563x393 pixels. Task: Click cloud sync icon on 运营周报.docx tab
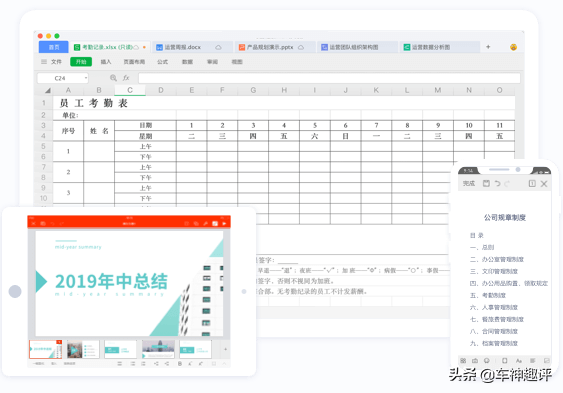tap(218, 47)
